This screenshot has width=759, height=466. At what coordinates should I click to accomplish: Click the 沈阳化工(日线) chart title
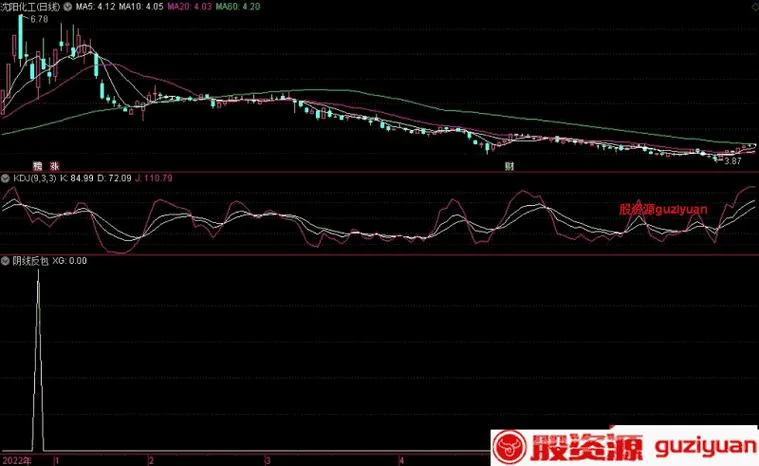30,7
